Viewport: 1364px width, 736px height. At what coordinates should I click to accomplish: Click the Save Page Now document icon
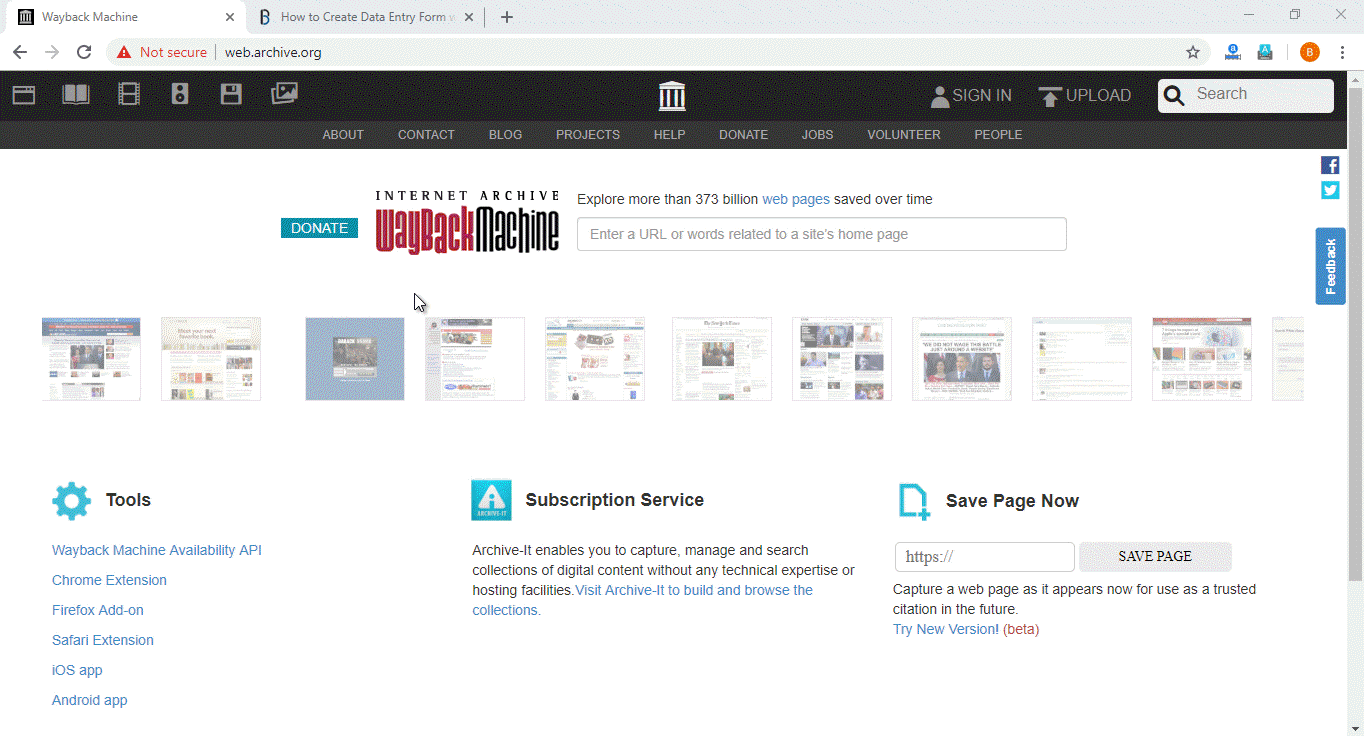[x=914, y=501]
